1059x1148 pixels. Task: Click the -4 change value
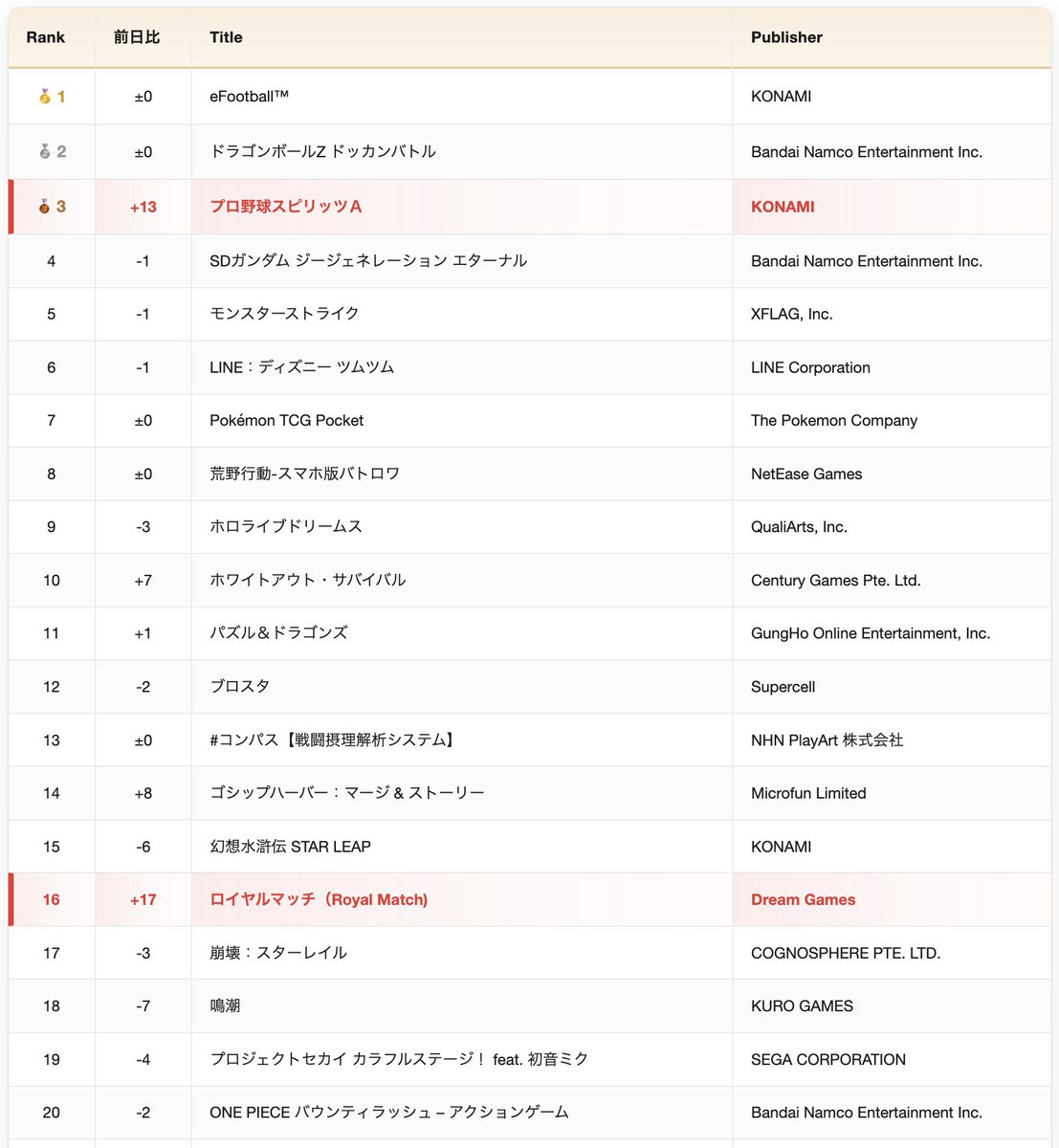(143, 1059)
